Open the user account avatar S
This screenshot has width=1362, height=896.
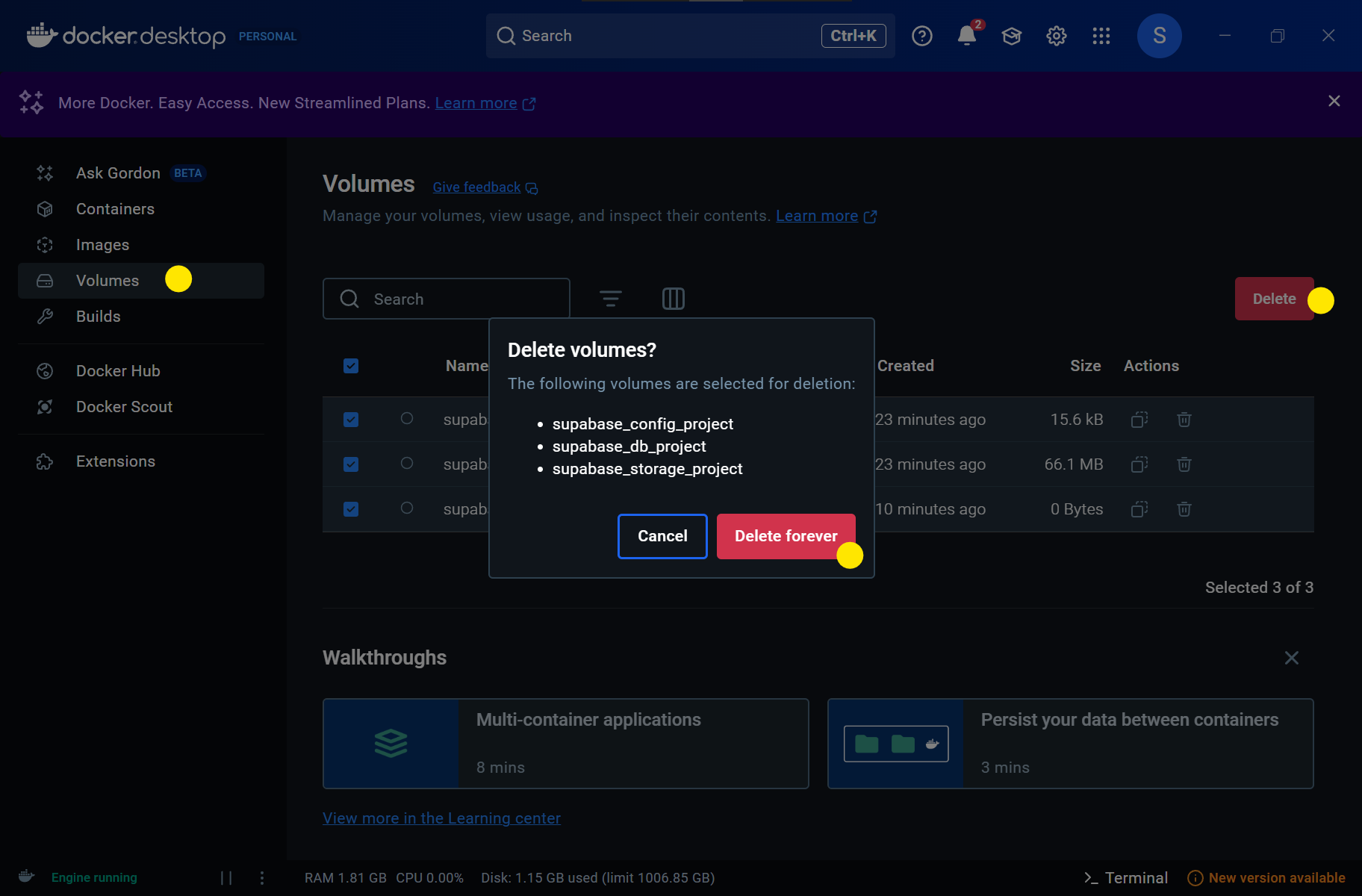click(x=1160, y=36)
